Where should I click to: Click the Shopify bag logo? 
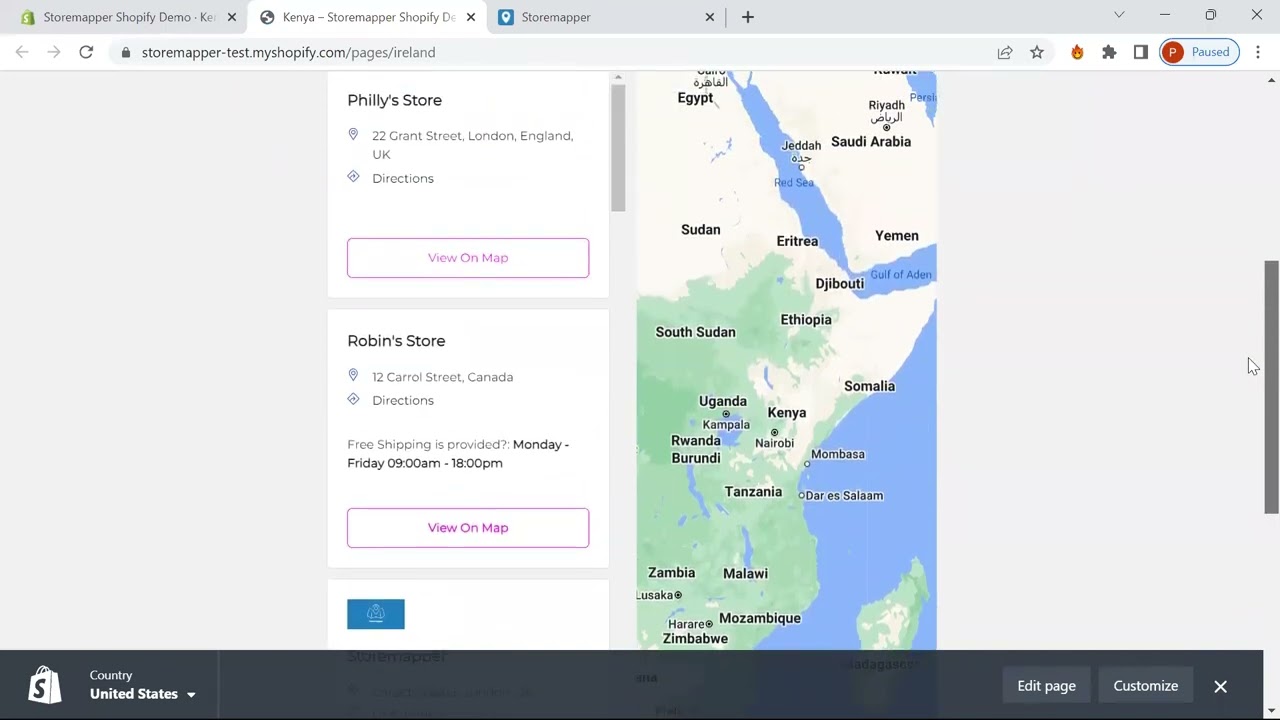point(44,686)
